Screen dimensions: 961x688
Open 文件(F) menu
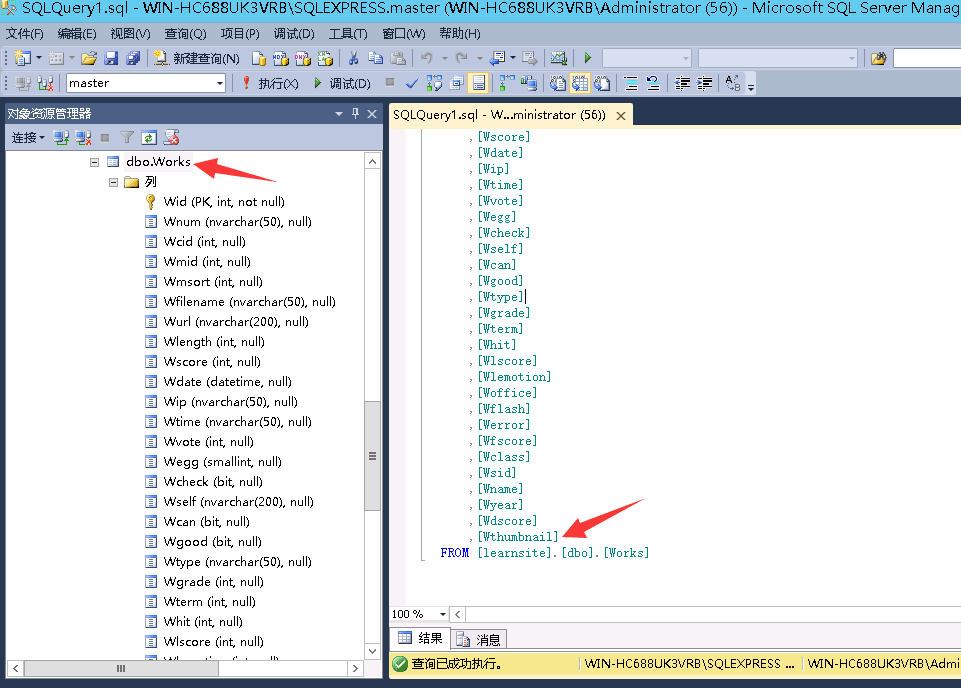tap(25, 34)
